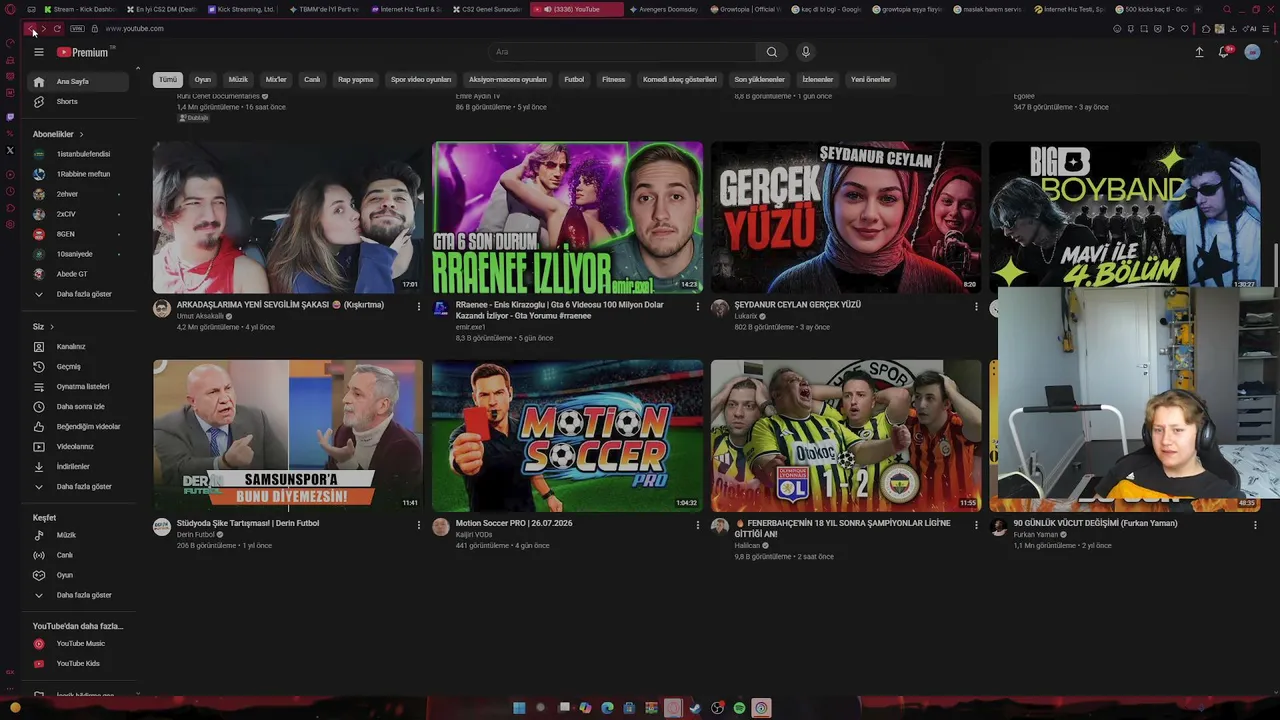
Task: Select the Son yüklenenler filter chip
Action: pos(760,80)
